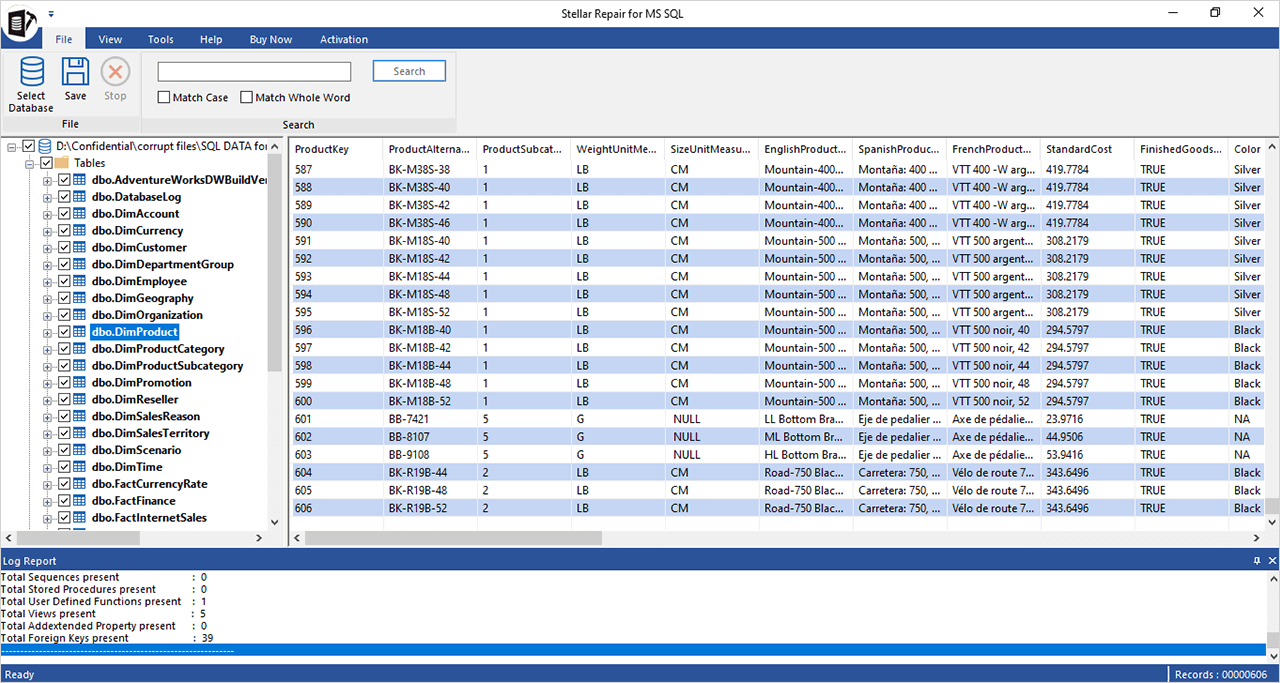Expand the dbo.DimGeography tree node
The width and height of the screenshot is (1280, 683).
(x=47, y=298)
